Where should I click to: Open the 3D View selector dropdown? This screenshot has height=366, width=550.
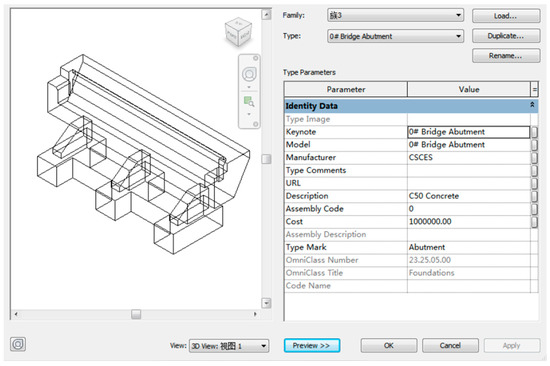coord(229,346)
